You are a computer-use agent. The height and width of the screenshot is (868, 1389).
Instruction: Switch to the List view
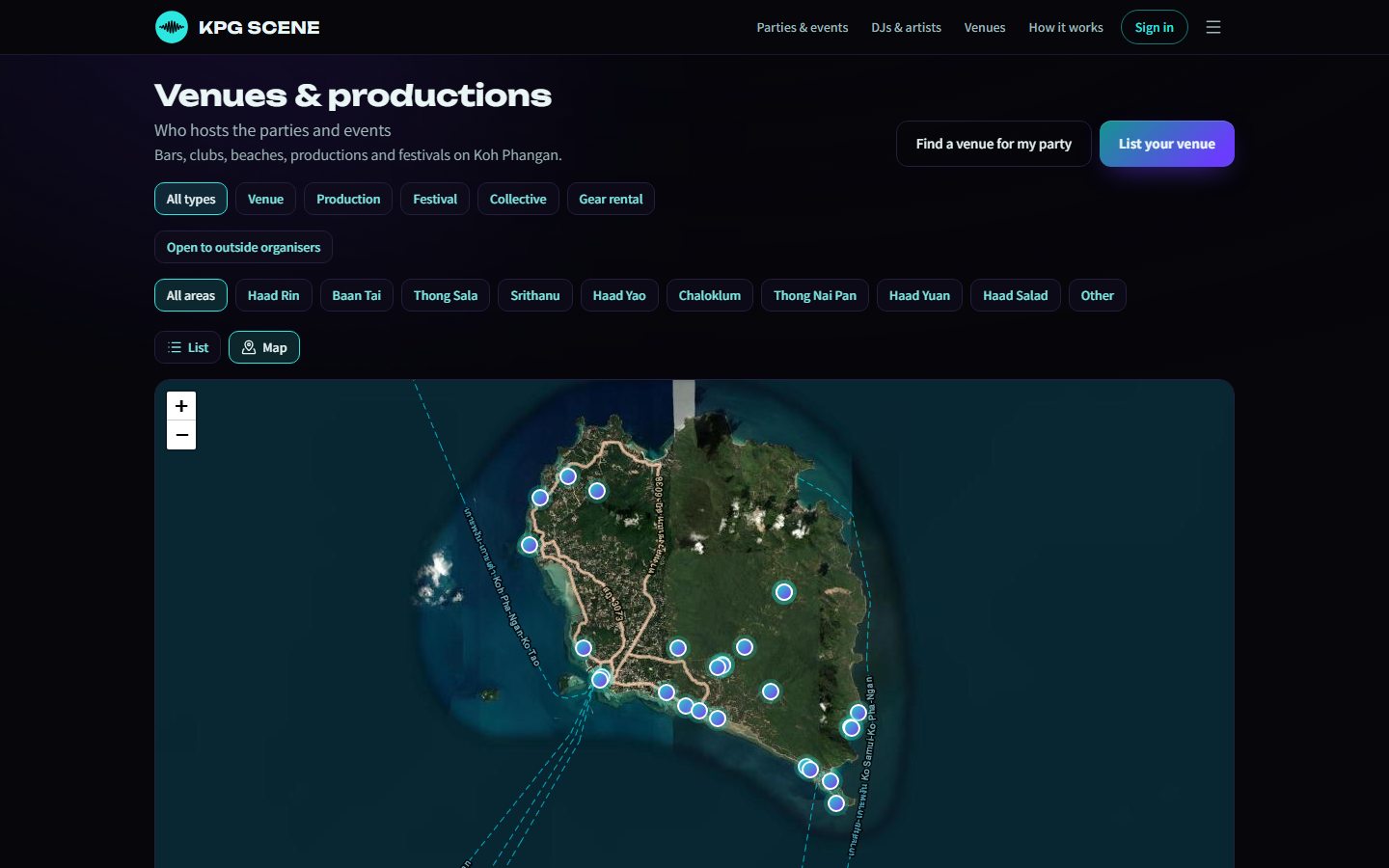point(188,347)
